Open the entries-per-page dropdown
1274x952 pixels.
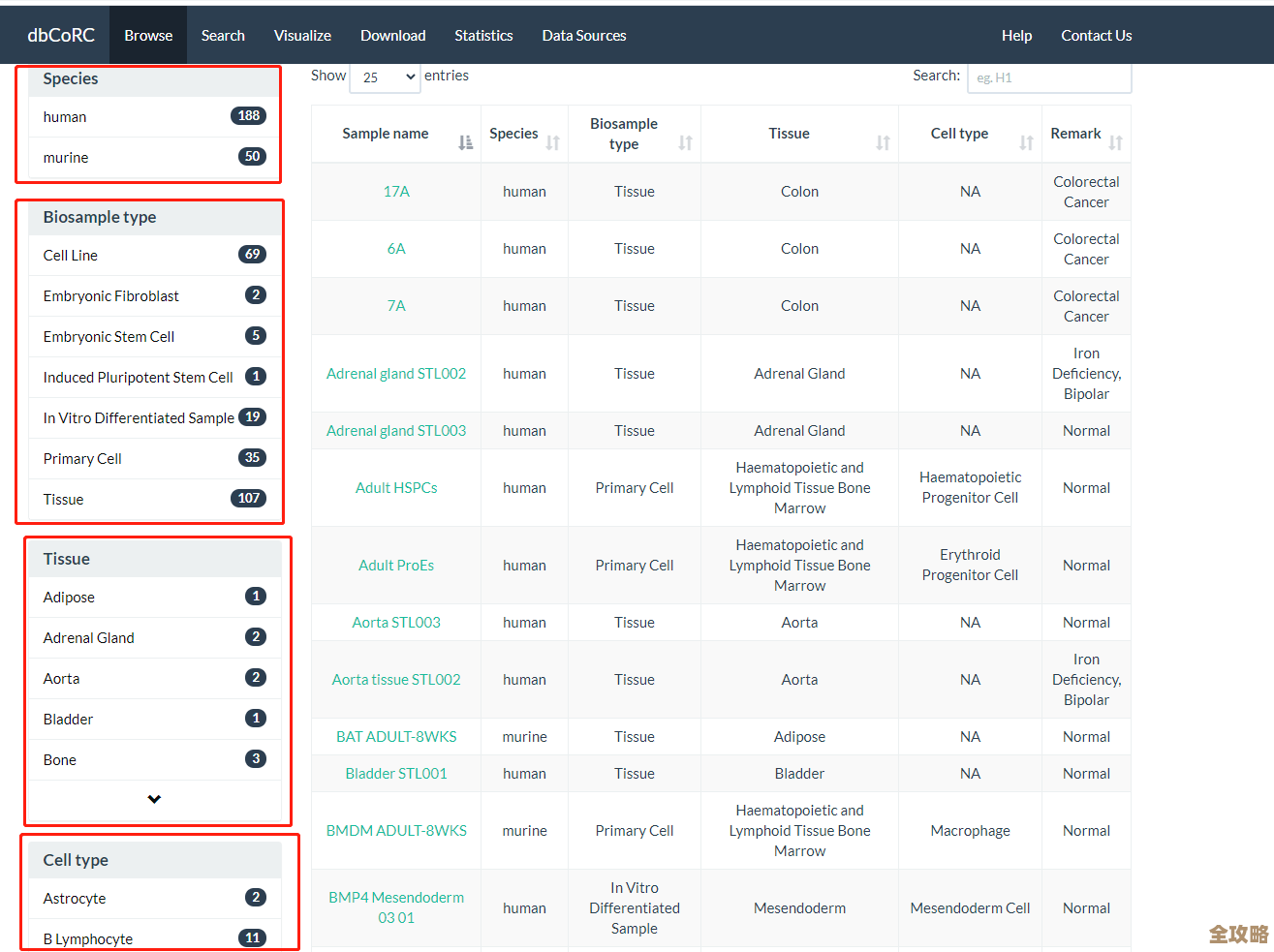click(x=385, y=77)
